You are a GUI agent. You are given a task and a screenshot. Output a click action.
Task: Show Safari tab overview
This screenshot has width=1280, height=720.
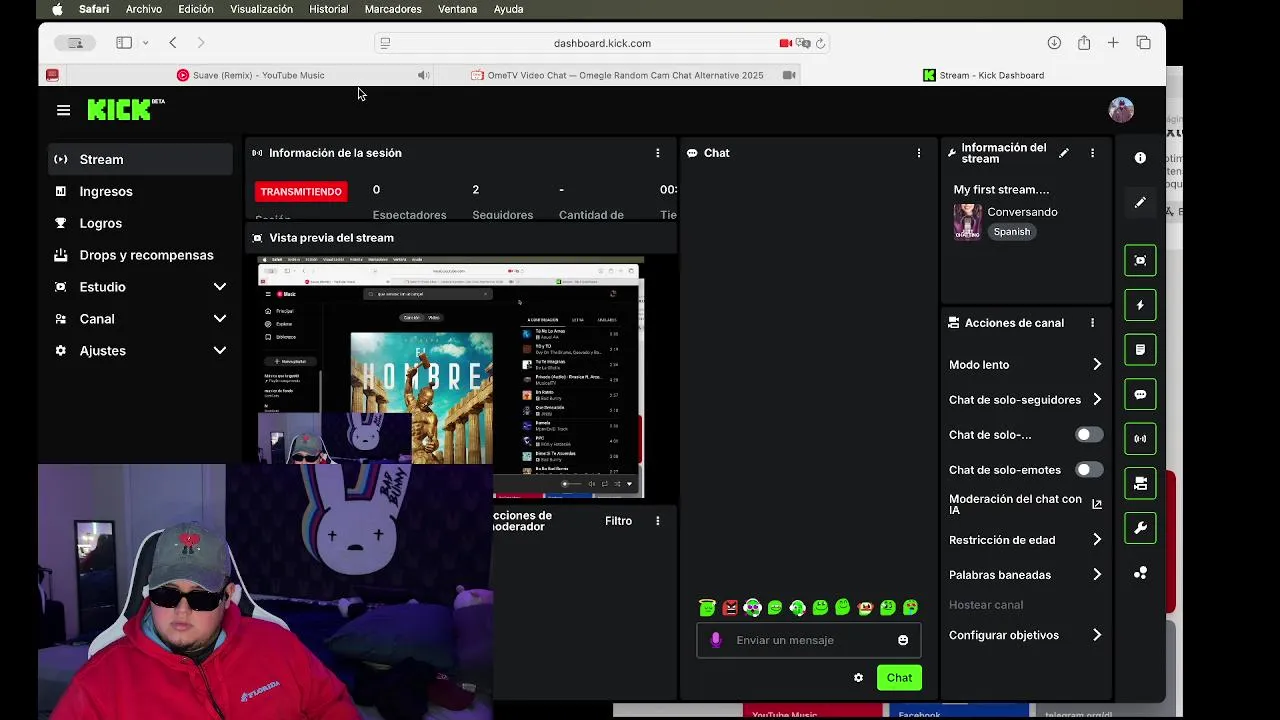click(x=1144, y=43)
